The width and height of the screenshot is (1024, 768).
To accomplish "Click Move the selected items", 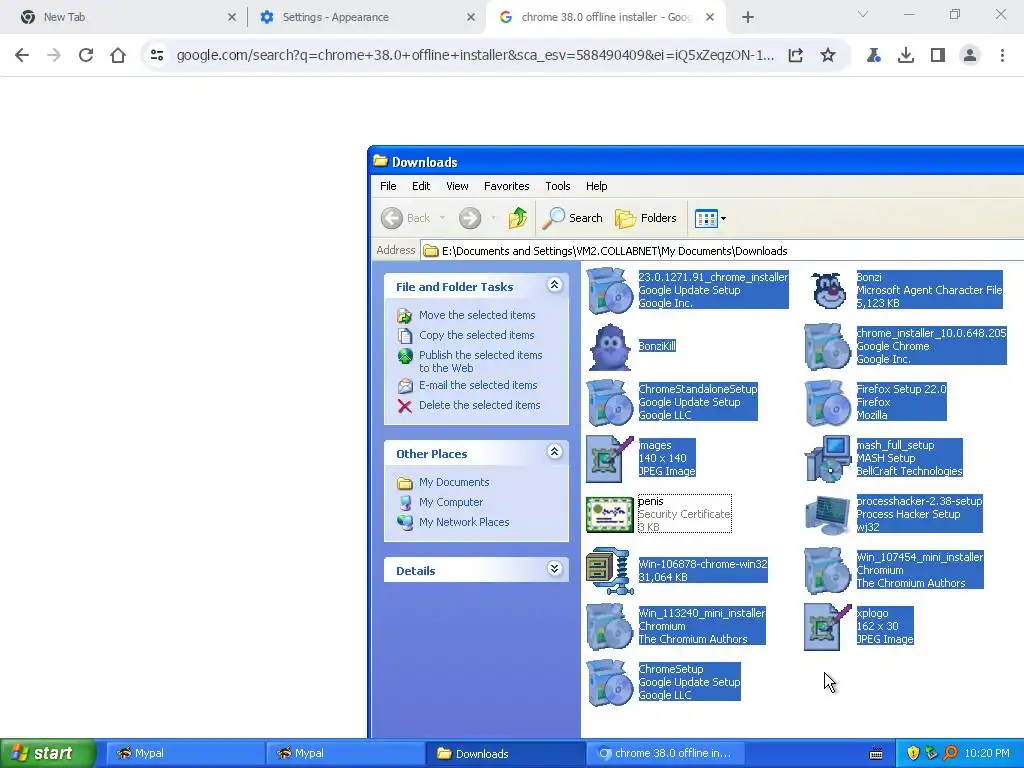I will [x=477, y=315].
